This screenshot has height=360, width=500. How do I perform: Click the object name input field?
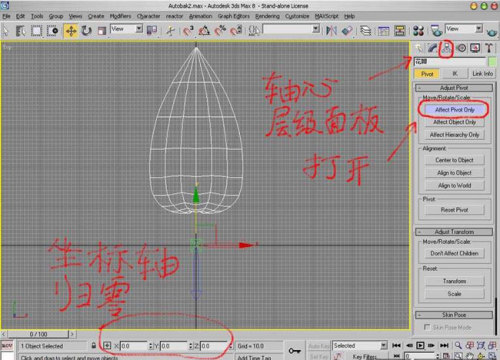(x=450, y=62)
